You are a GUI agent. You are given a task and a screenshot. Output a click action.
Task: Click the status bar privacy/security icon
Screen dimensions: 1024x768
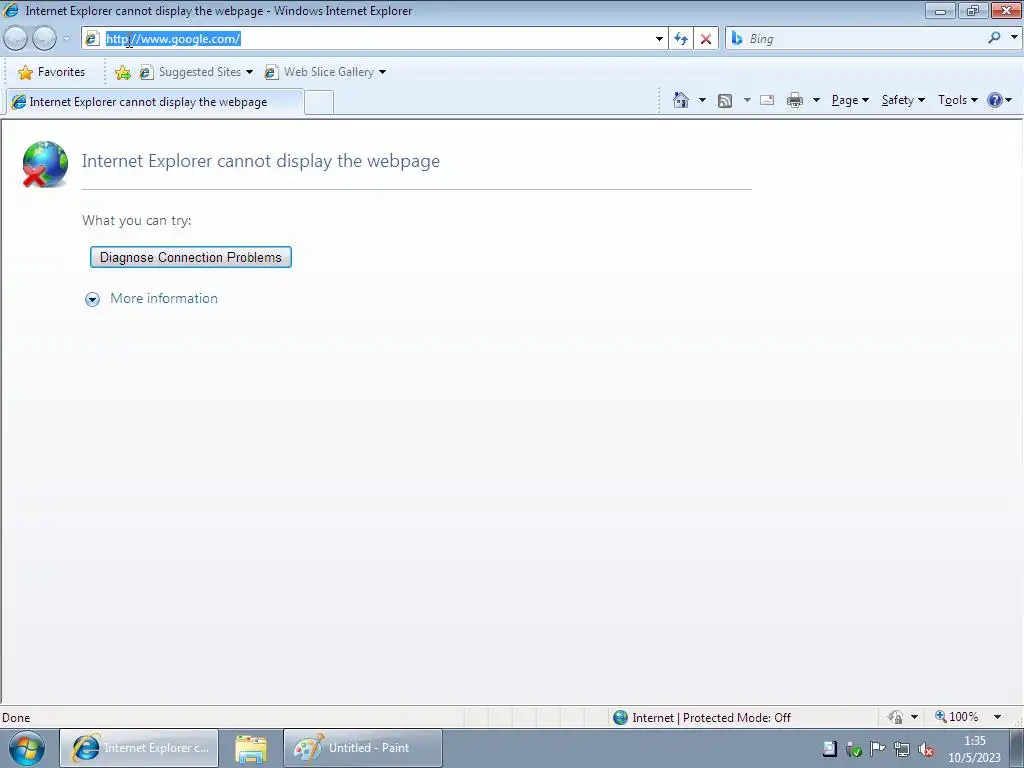tap(895, 717)
